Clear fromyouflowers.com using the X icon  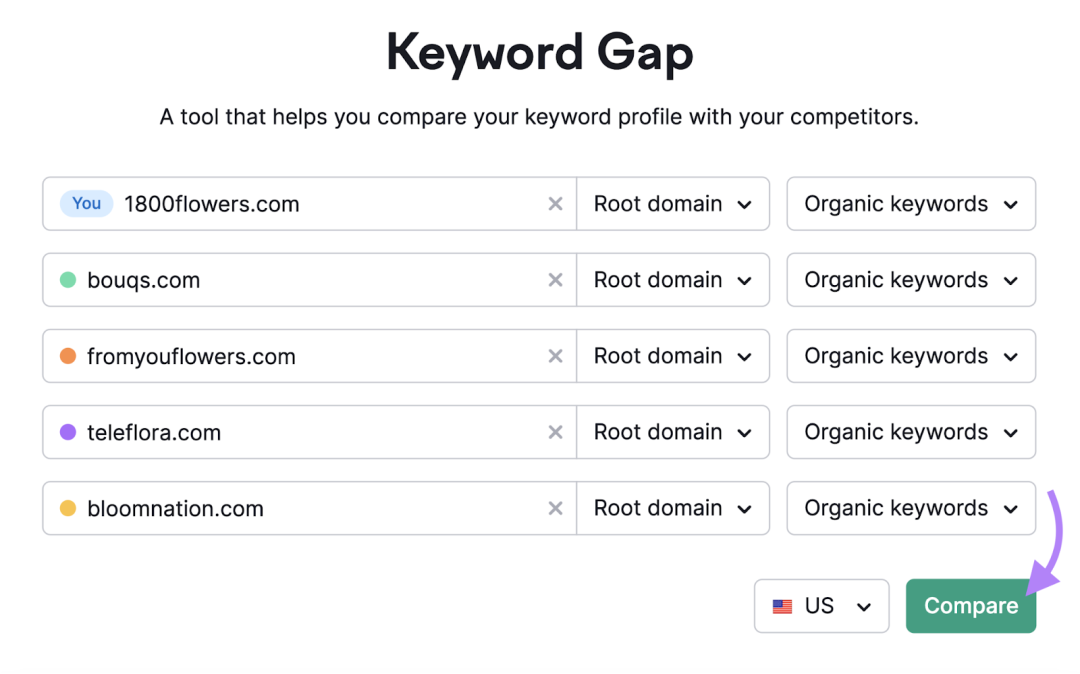click(555, 356)
